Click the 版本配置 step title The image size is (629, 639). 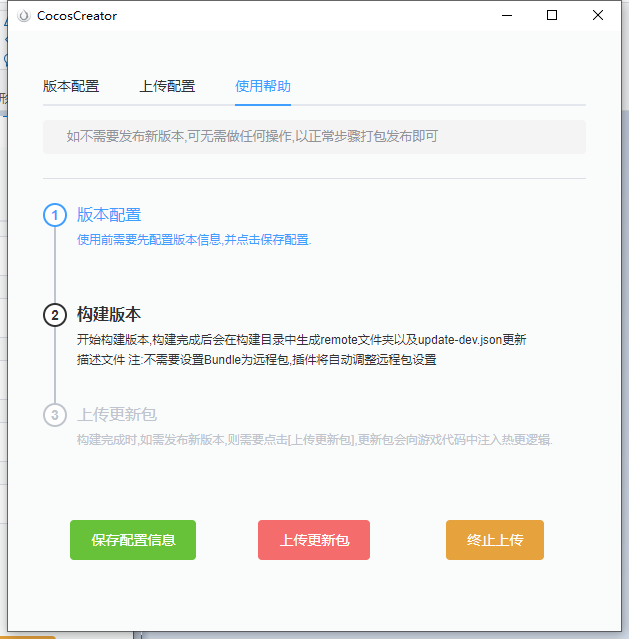pyautogui.click(x=109, y=215)
